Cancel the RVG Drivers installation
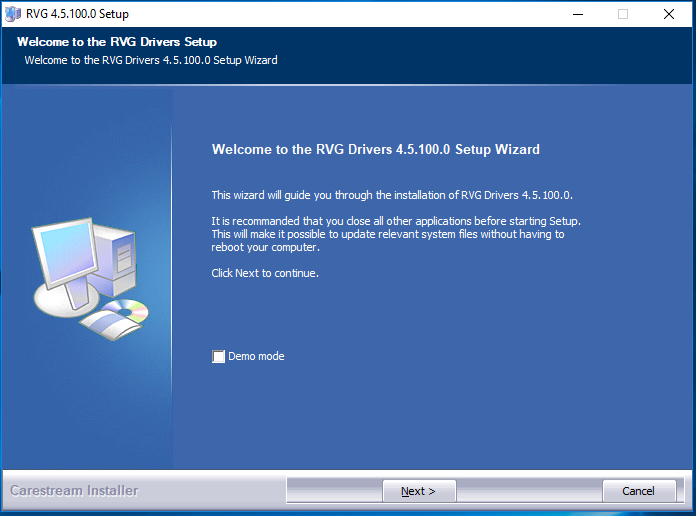 (638, 491)
